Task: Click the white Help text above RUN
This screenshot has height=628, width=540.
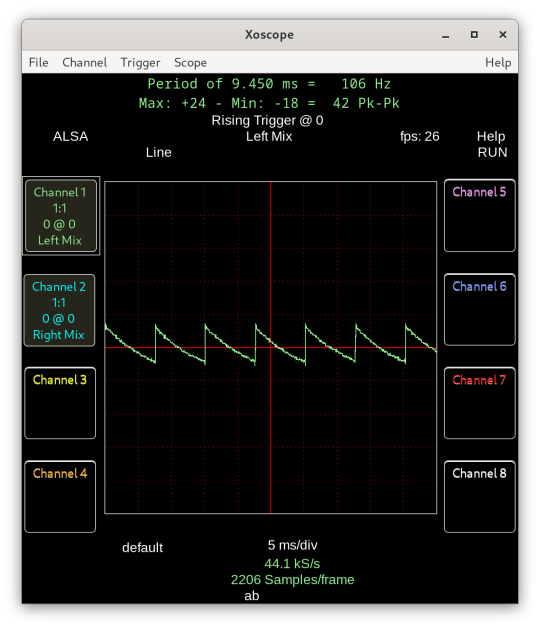Action: tap(491, 137)
